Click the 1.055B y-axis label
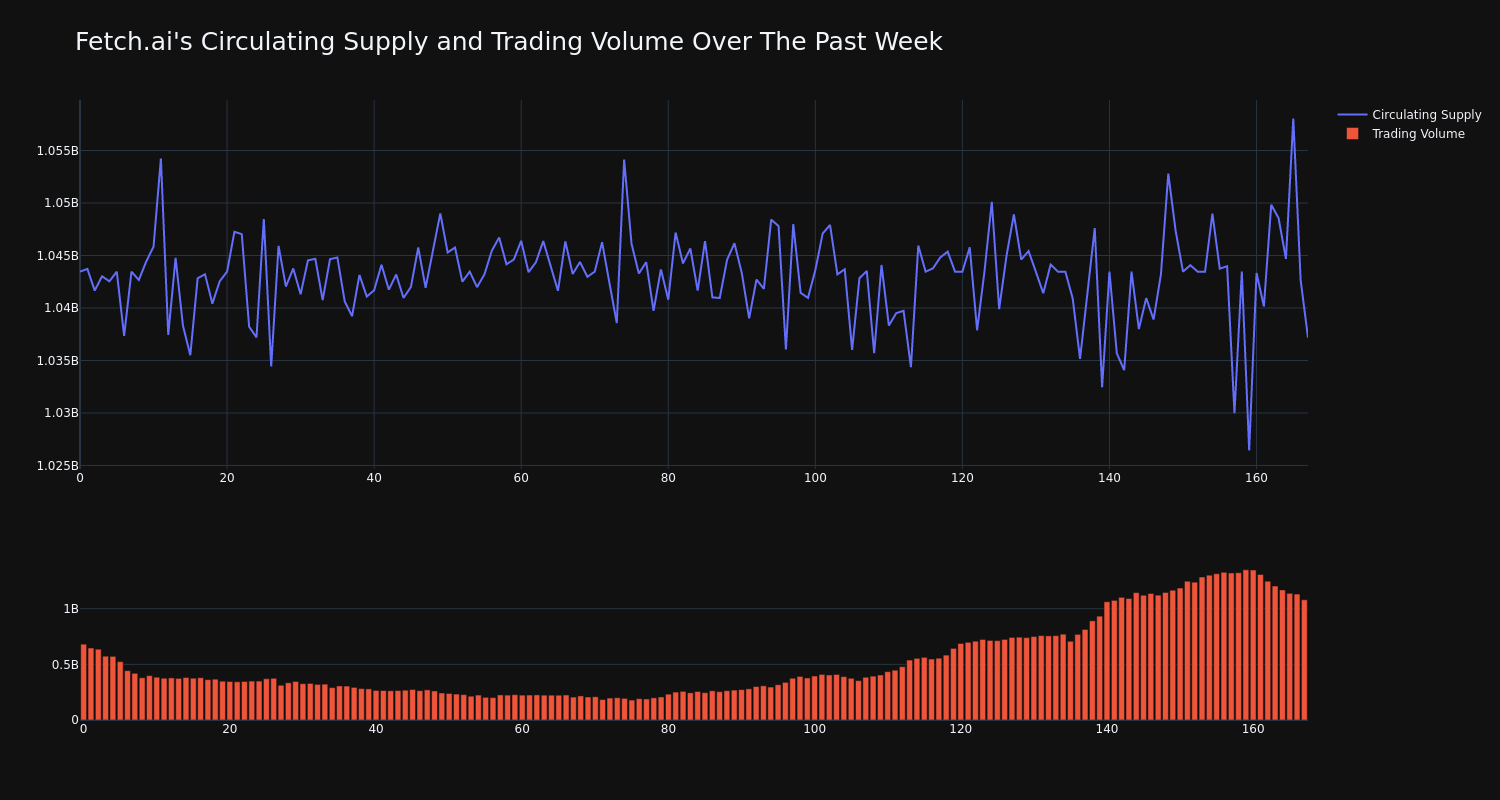The image size is (1500, 800). pos(57,151)
